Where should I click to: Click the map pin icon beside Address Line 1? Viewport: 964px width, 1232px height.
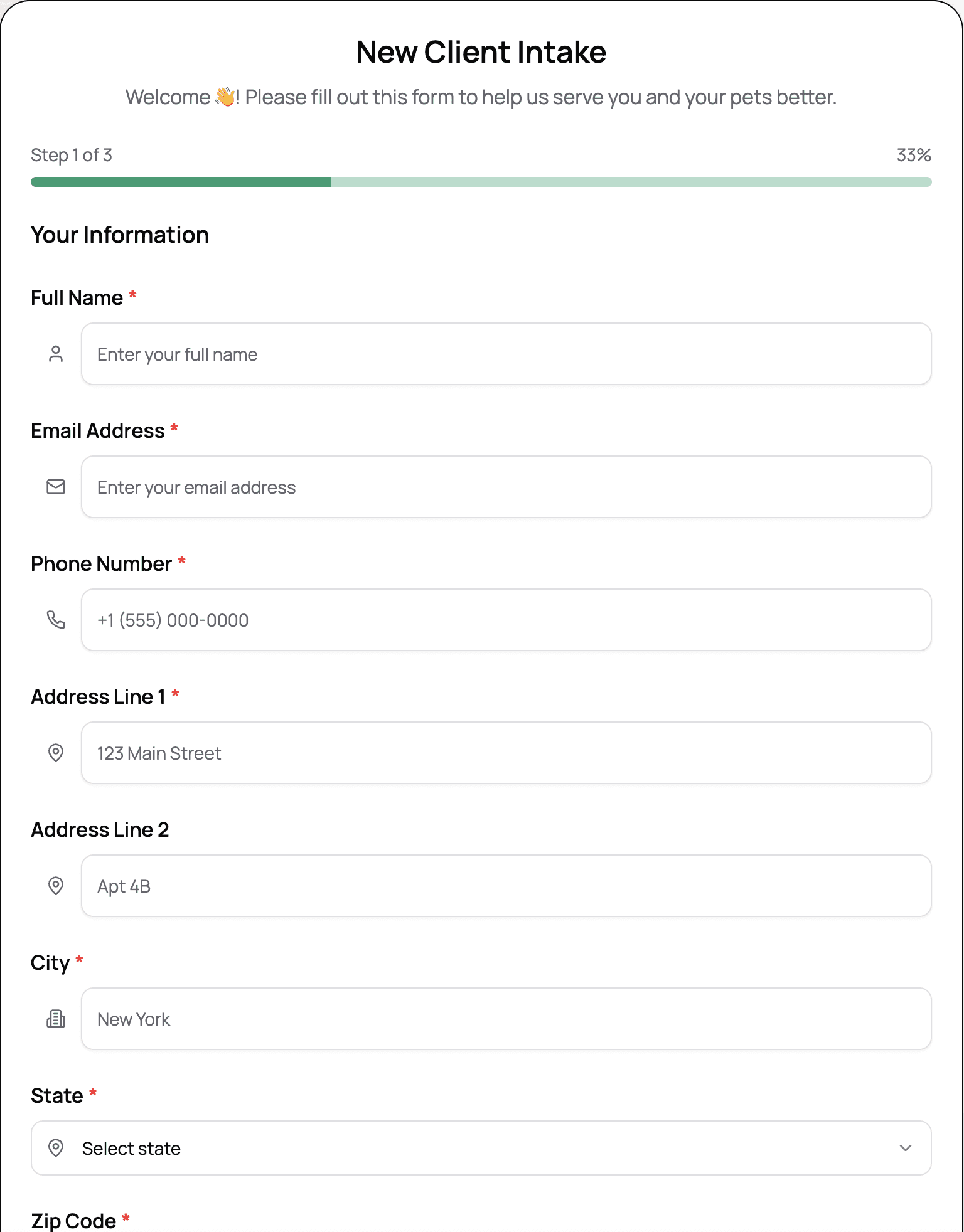point(56,753)
